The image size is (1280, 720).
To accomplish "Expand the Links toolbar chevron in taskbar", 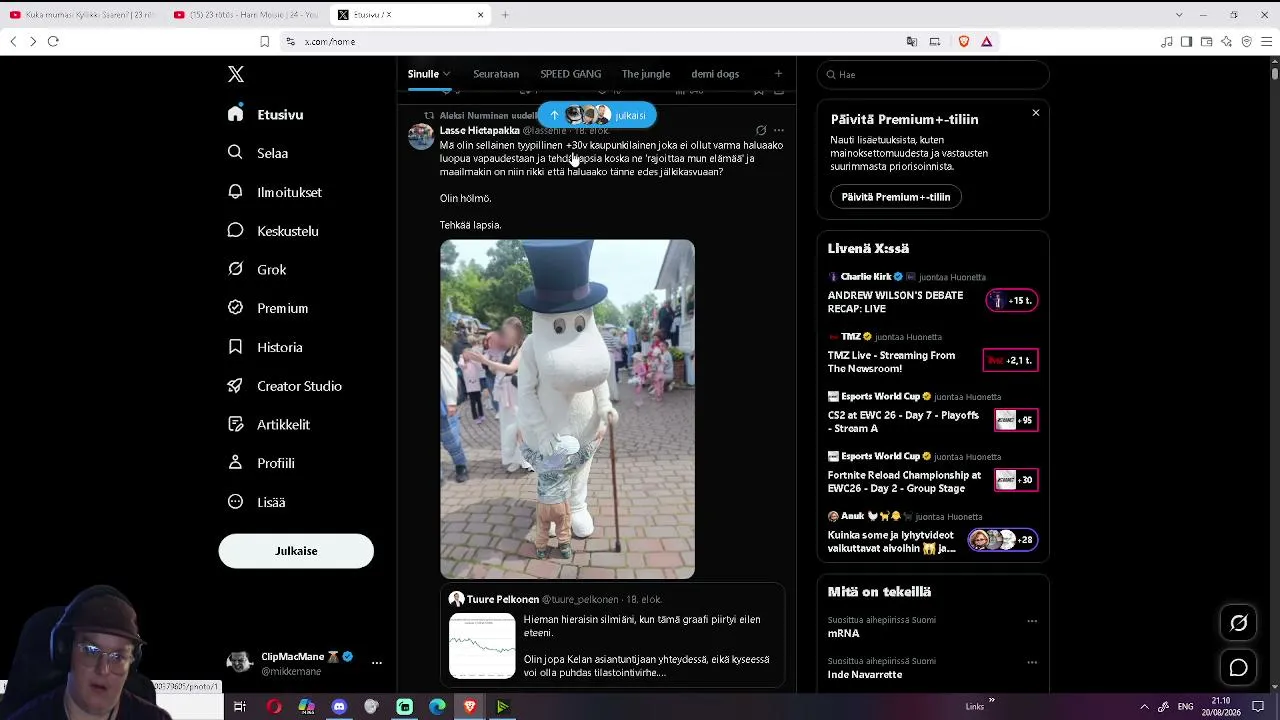I will click(x=992, y=701).
